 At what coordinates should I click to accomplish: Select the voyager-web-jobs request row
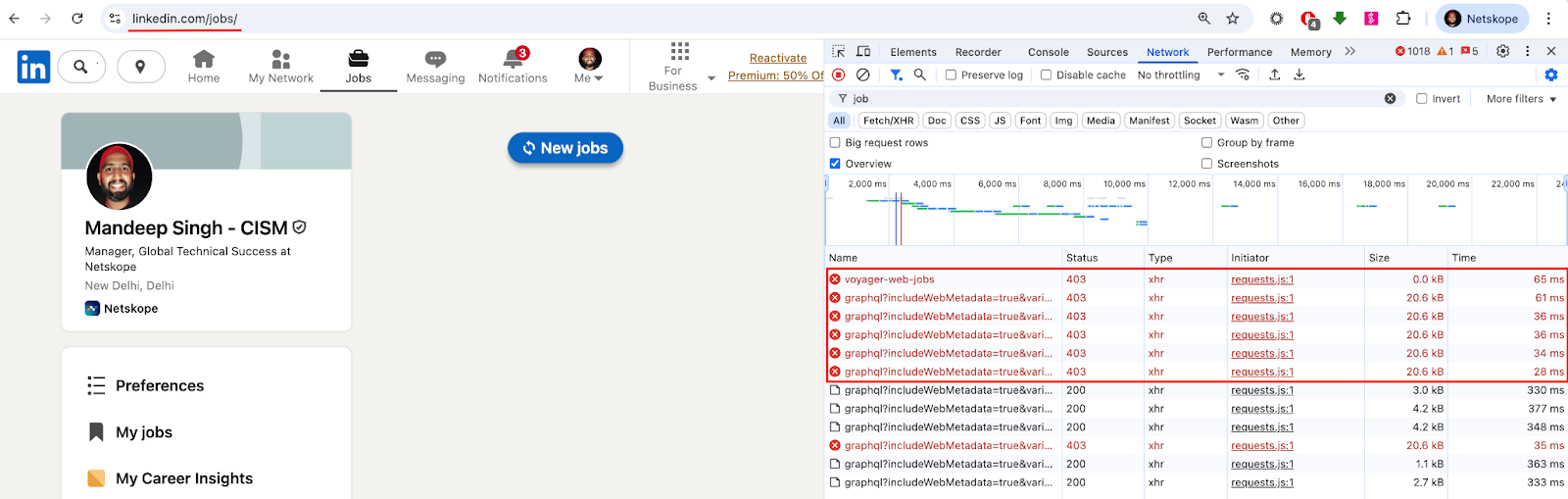pos(1196,279)
